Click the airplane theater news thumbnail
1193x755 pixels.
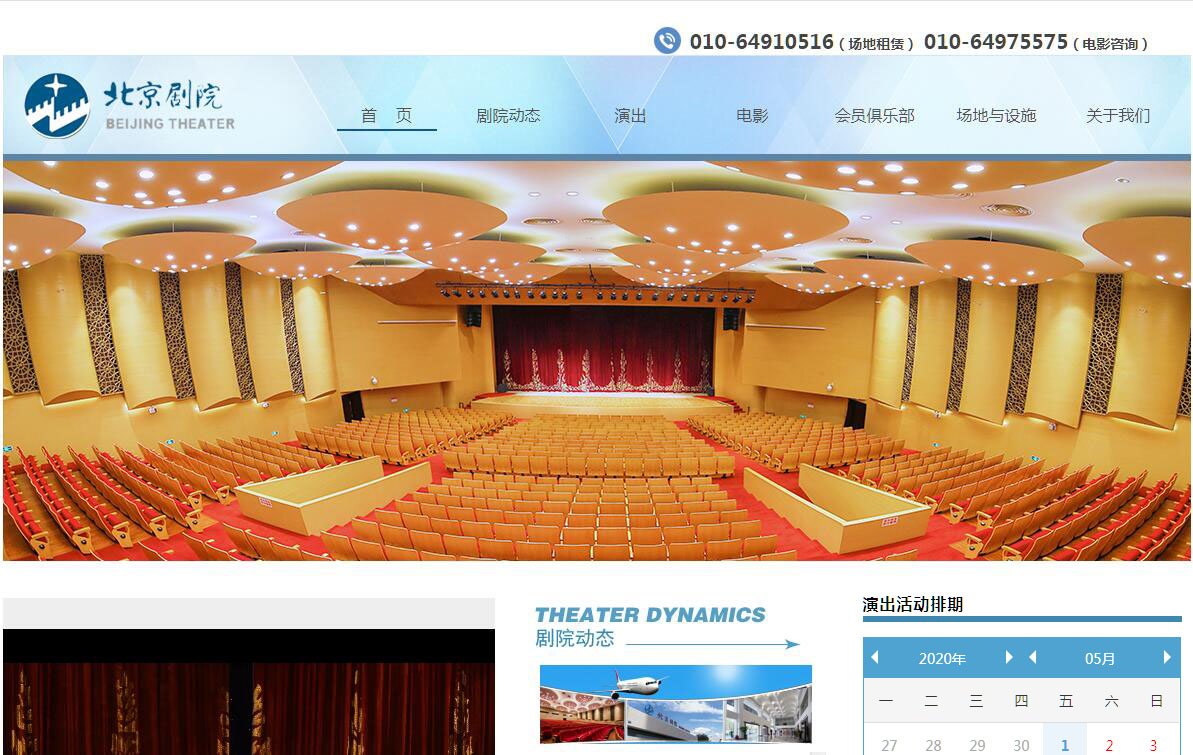[676, 705]
